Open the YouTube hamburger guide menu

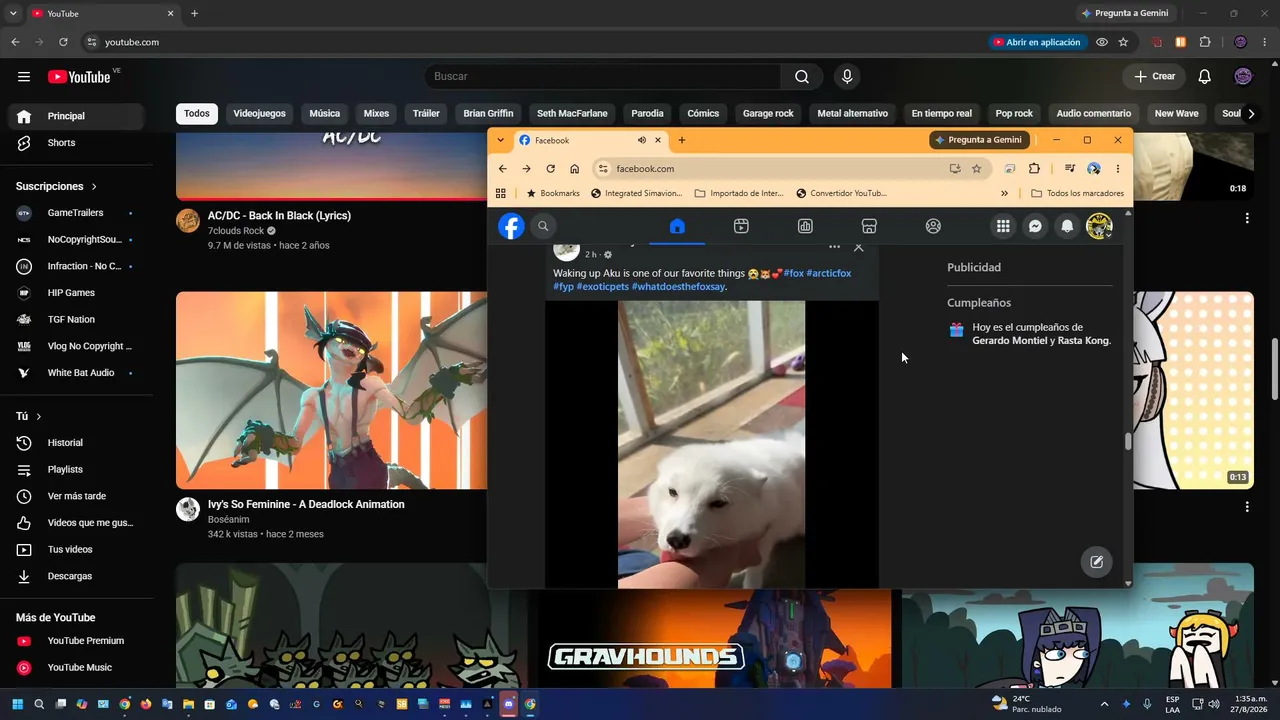(24, 76)
